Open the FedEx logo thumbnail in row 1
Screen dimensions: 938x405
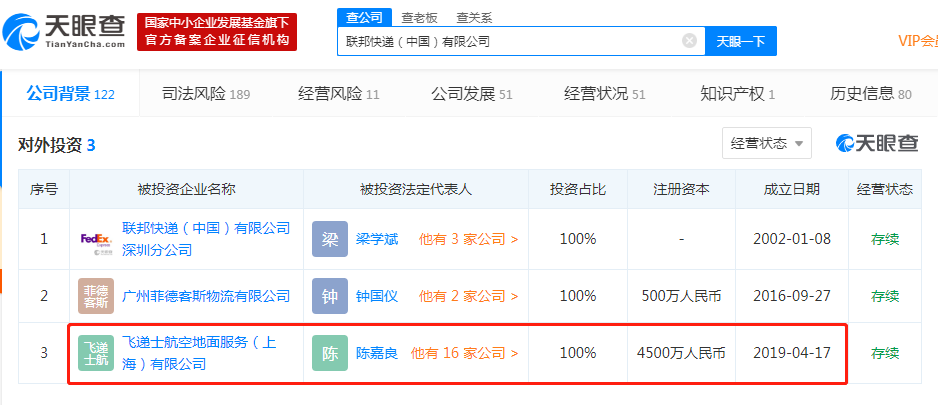(96, 239)
